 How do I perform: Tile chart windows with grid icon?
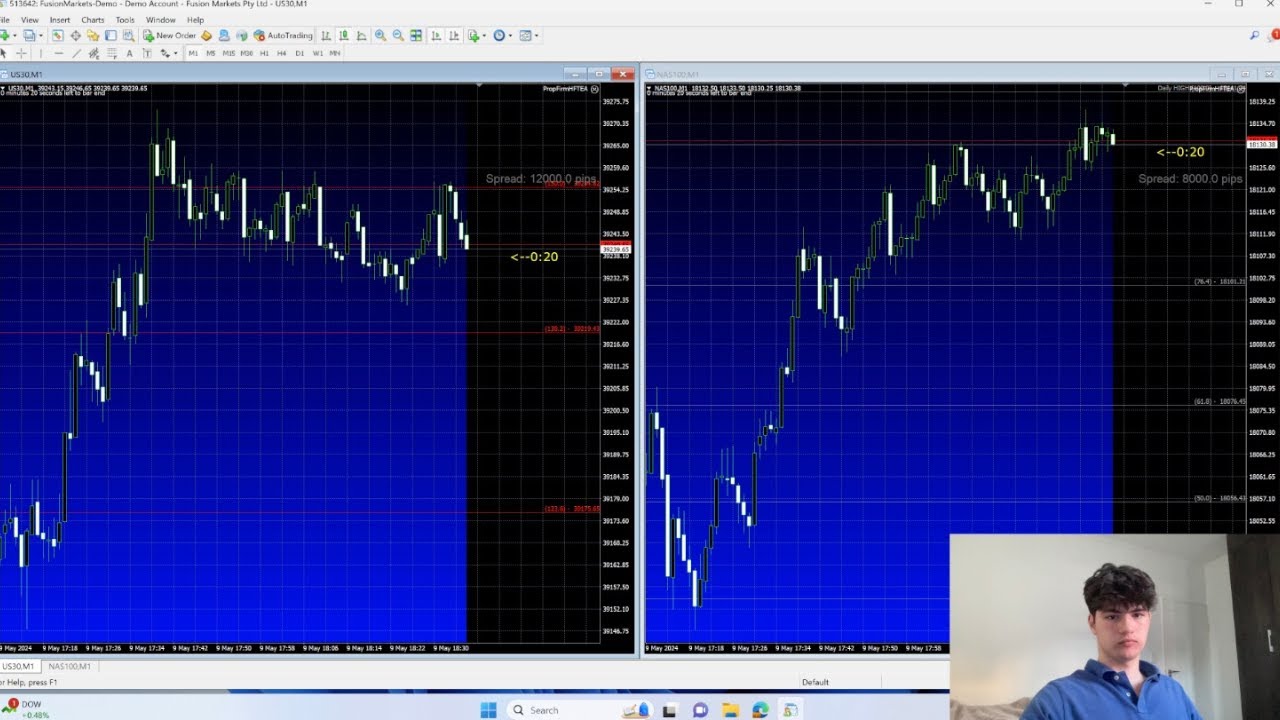click(x=416, y=35)
